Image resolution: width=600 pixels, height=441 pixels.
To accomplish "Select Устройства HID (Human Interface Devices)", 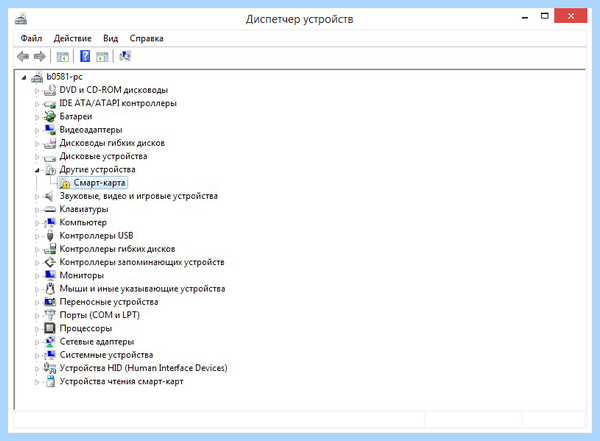I will click(x=143, y=368).
